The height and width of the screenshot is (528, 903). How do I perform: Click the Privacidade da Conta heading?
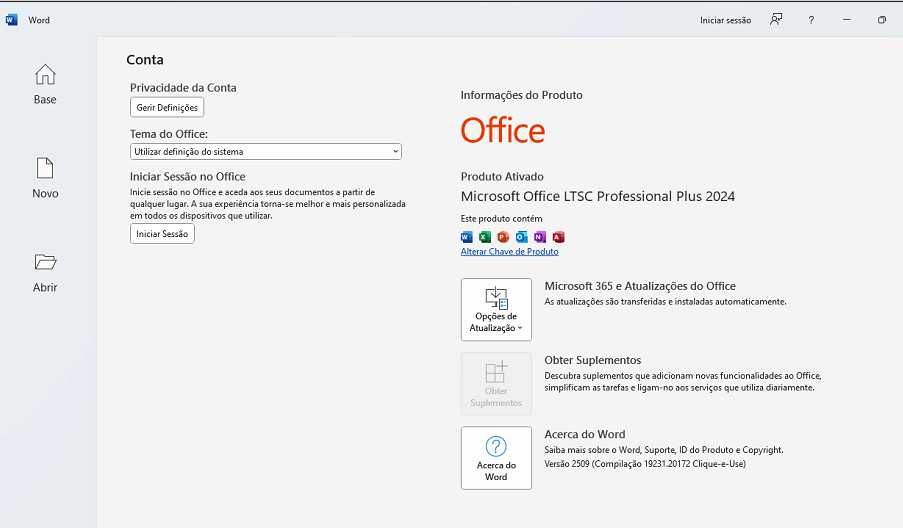(x=183, y=88)
